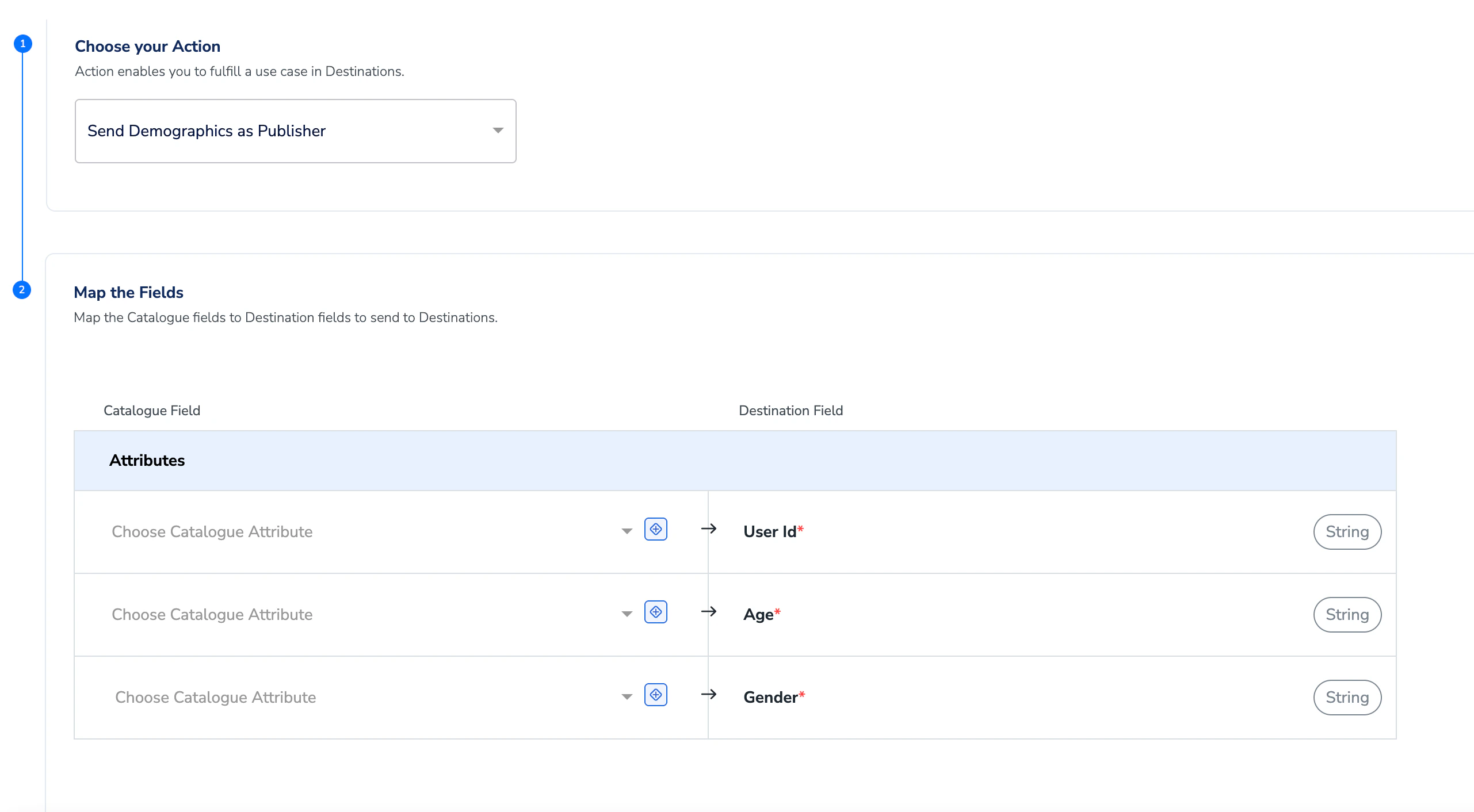The width and height of the screenshot is (1474, 812).
Task: Click the String type badge for User Id
Action: tap(1347, 531)
